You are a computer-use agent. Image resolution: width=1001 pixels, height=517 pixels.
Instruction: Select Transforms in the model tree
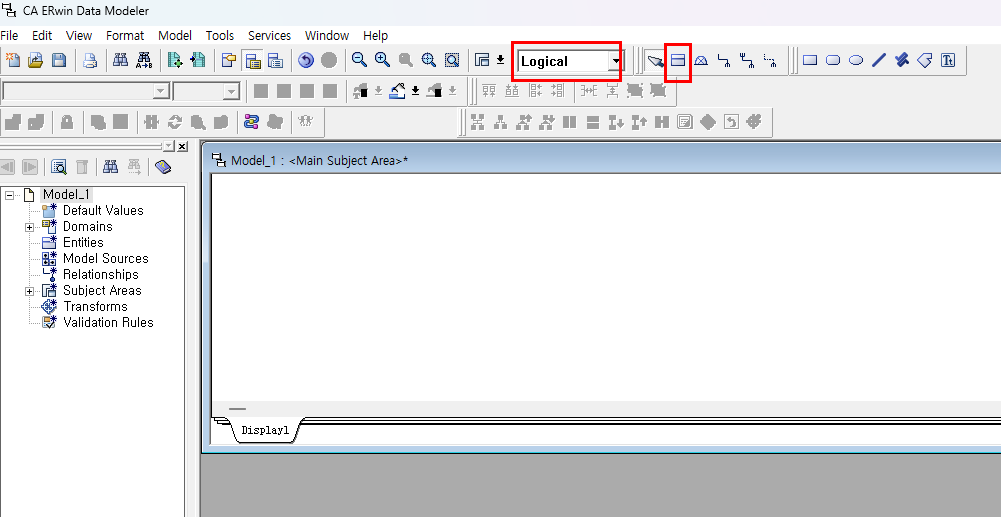95,306
